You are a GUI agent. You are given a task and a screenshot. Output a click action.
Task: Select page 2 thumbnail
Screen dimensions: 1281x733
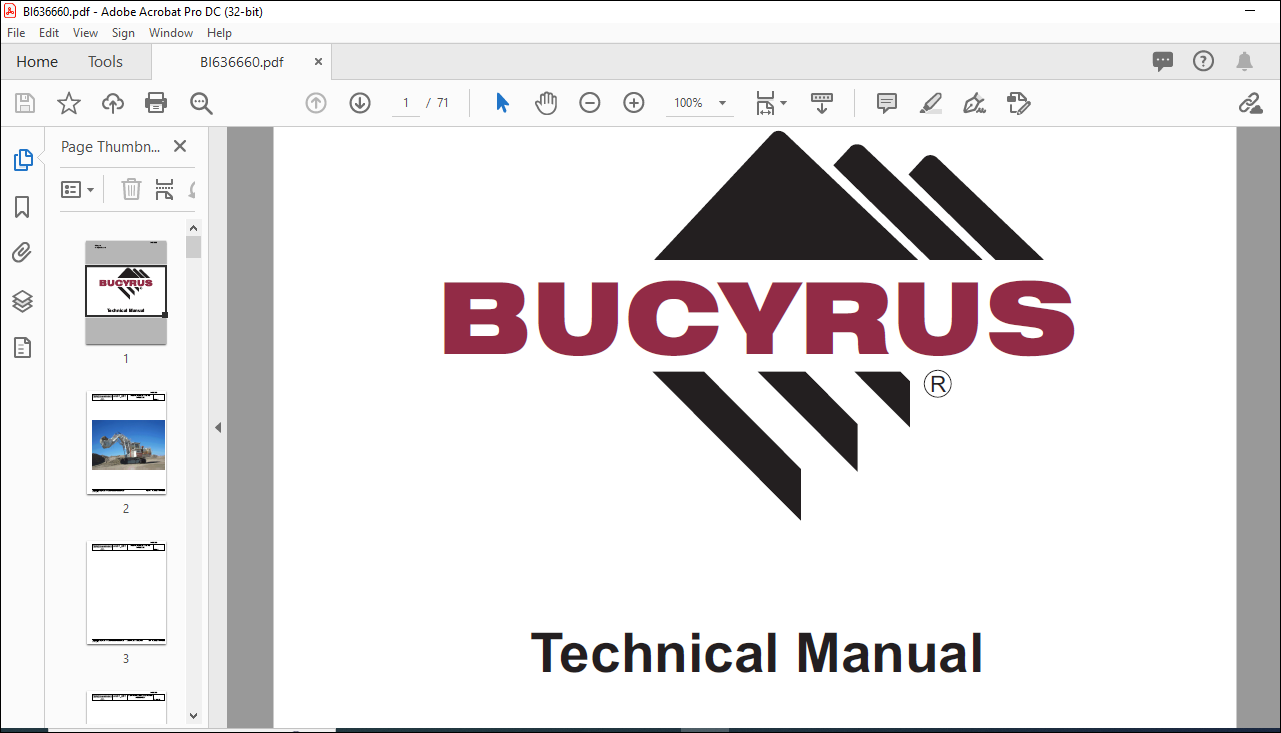pos(126,443)
